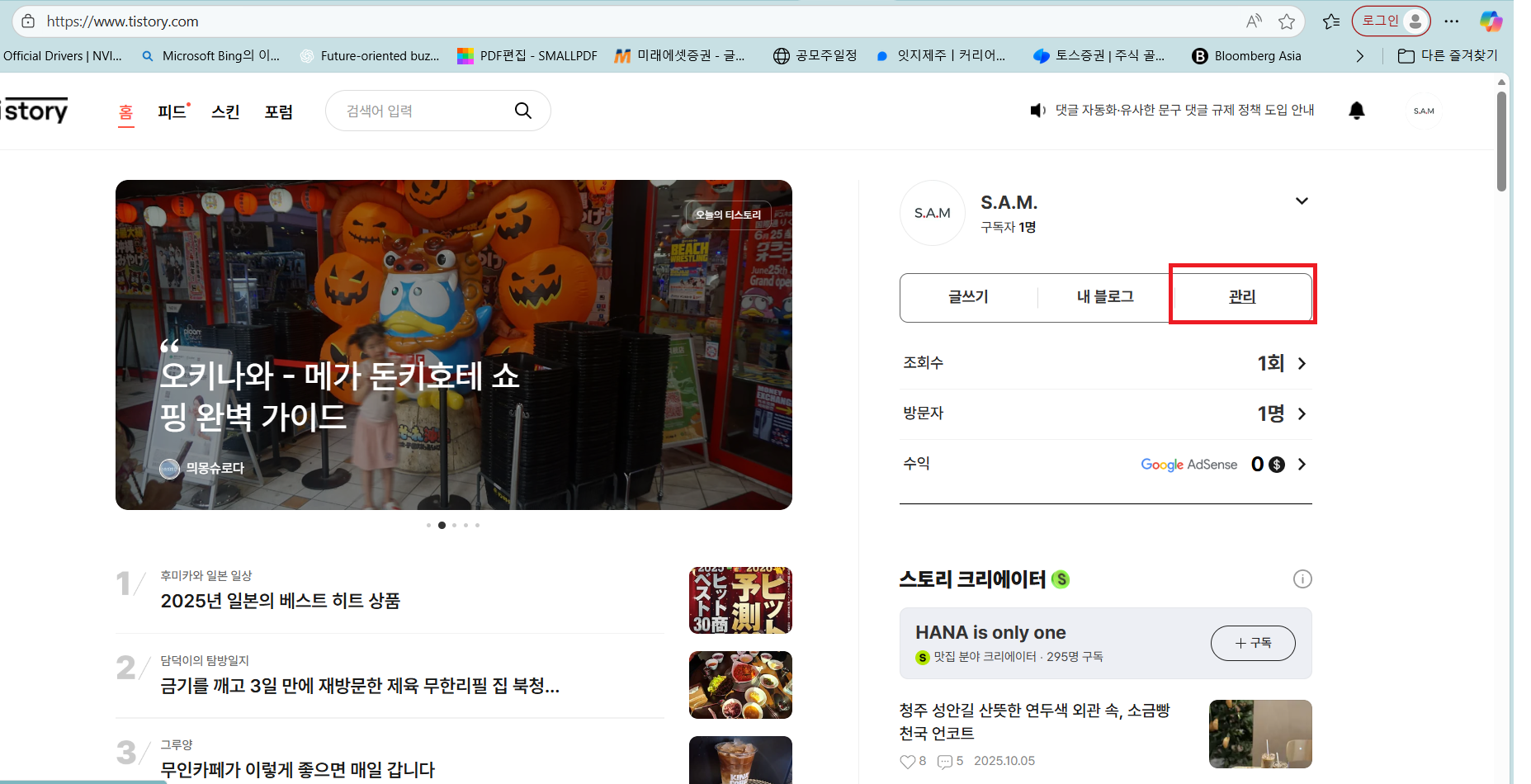Click the info icon beside 스토리 크리에이터
1531x784 pixels.
pos(1302,579)
